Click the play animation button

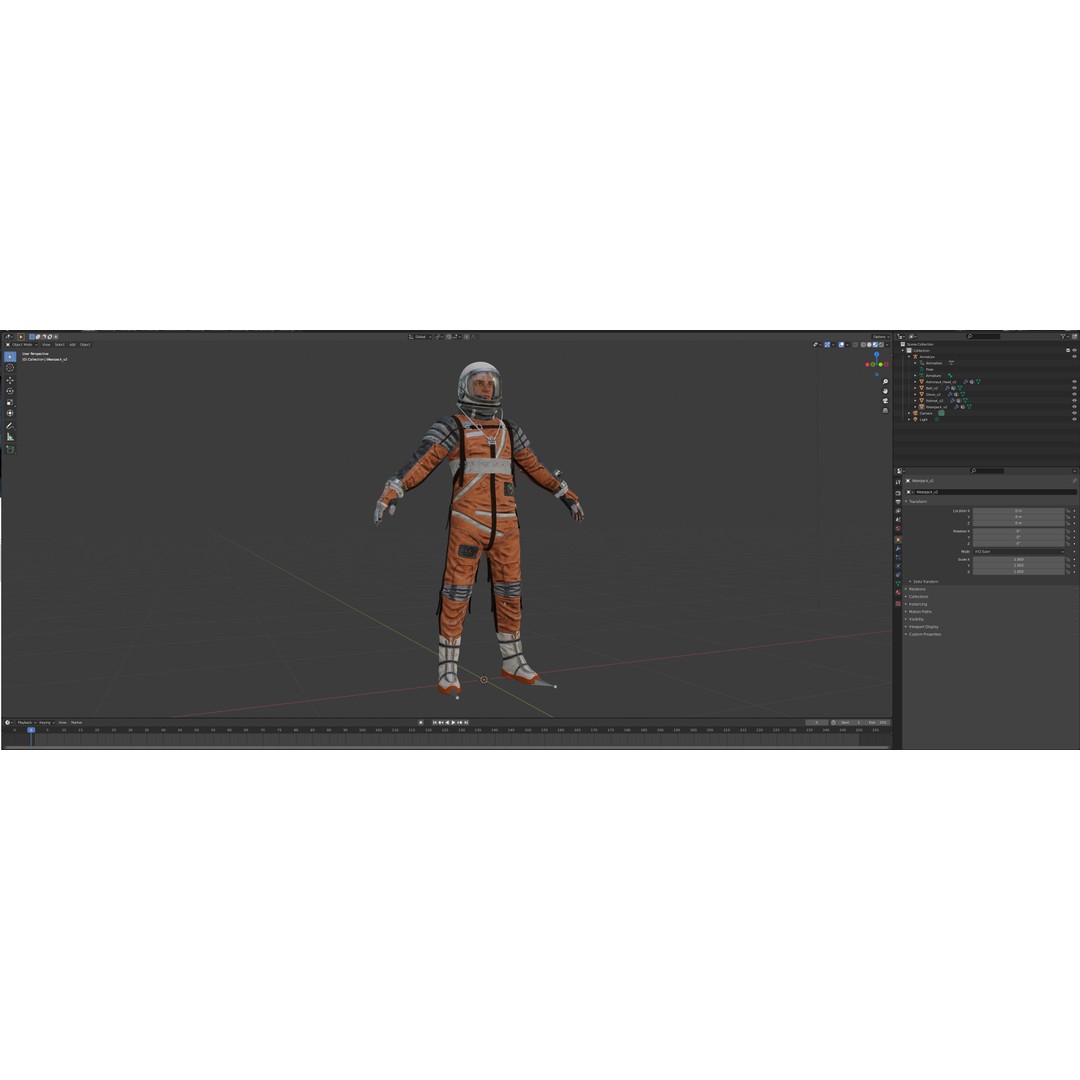(x=453, y=723)
